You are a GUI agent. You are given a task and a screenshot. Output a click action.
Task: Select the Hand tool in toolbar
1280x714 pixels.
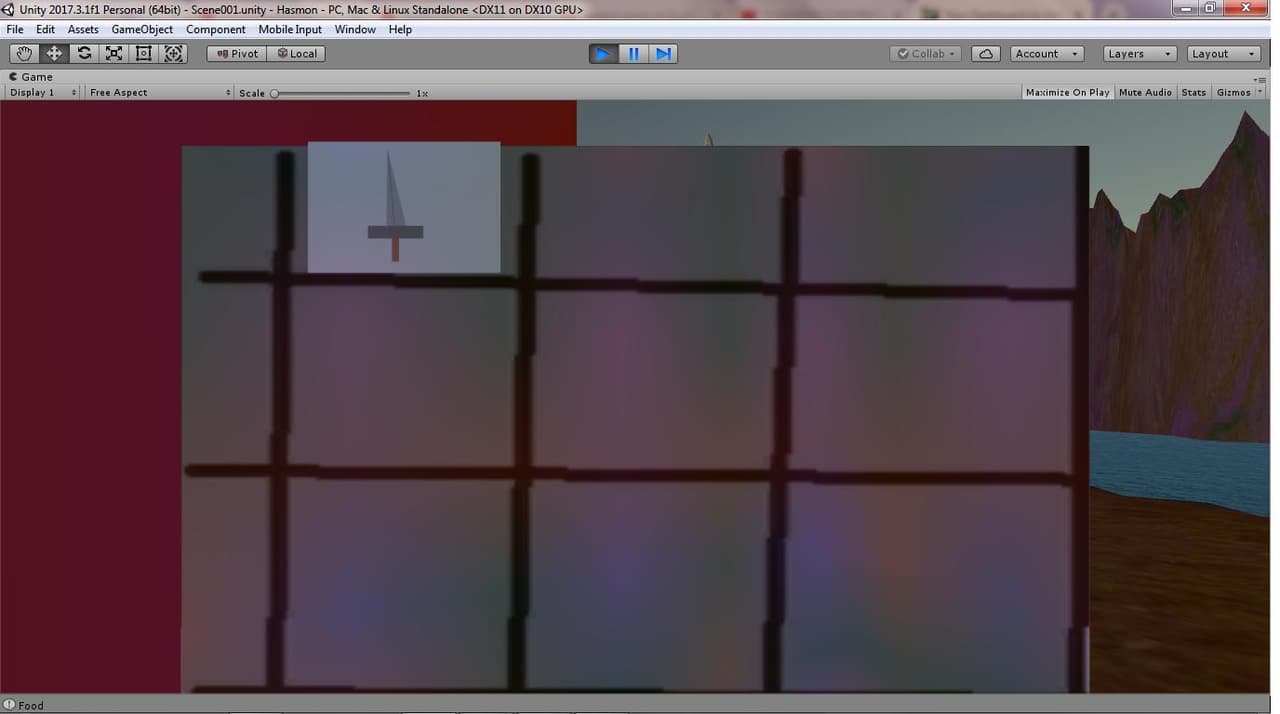tap(24, 54)
